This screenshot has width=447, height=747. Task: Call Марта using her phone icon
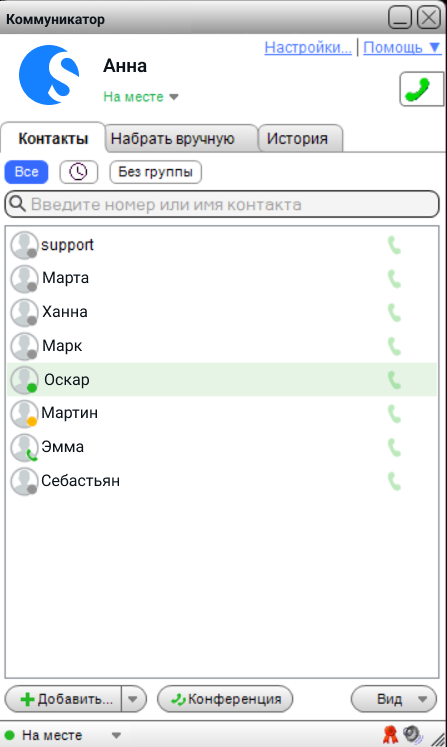395,279
